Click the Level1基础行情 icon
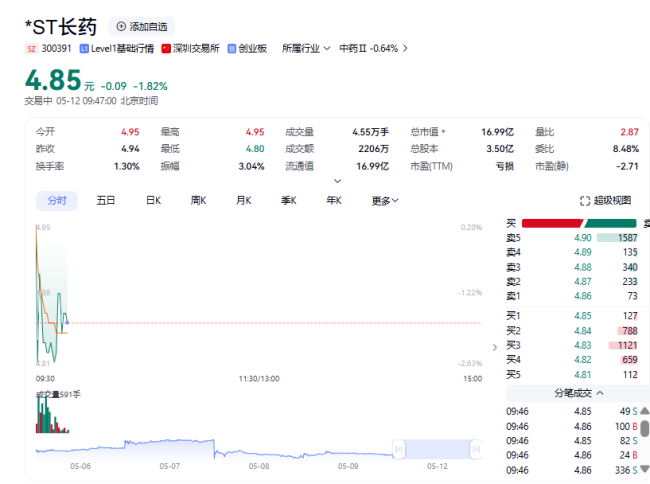650x484 pixels. click(84, 48)
